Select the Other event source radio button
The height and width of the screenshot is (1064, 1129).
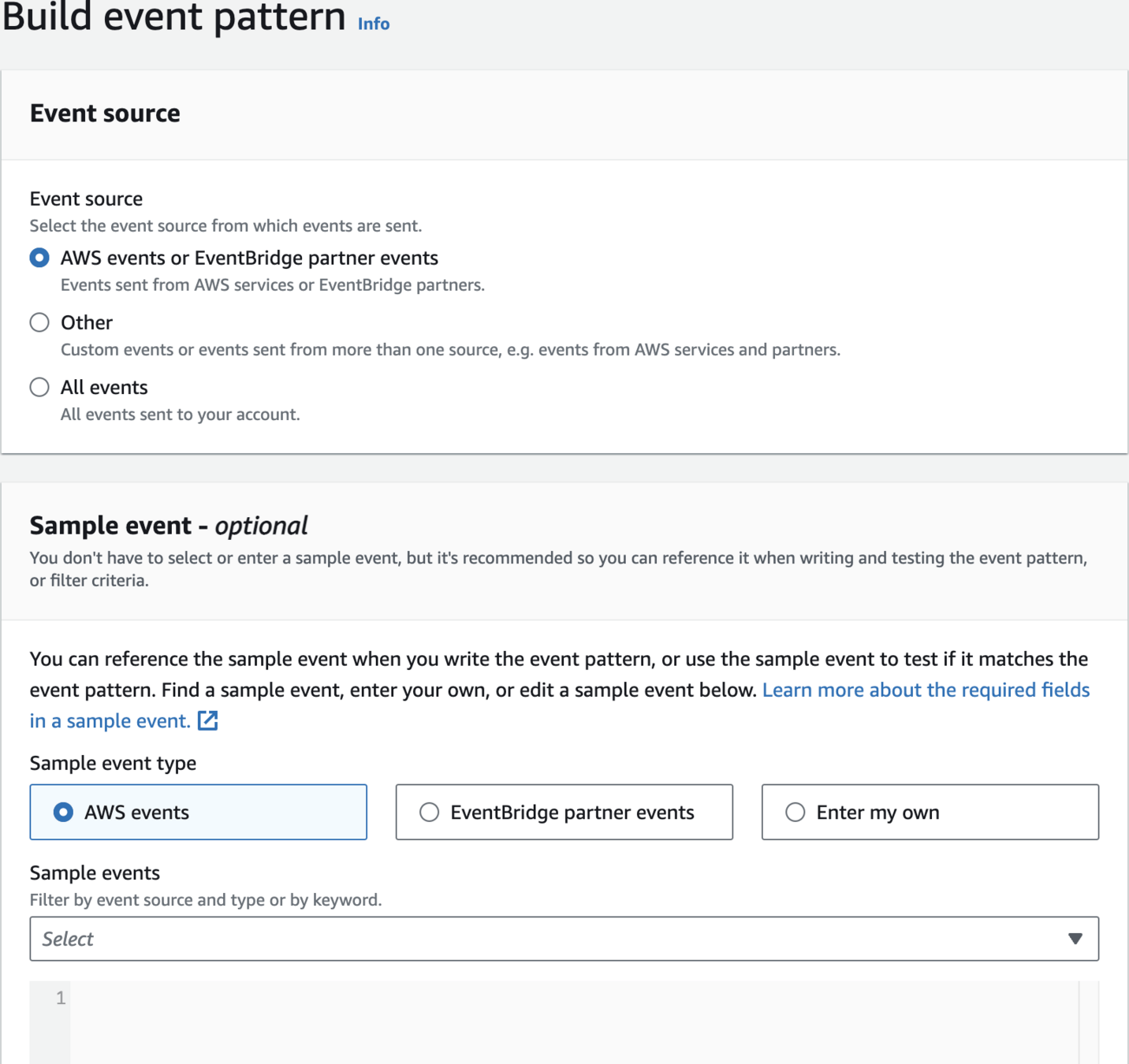[x=39, y=322]
